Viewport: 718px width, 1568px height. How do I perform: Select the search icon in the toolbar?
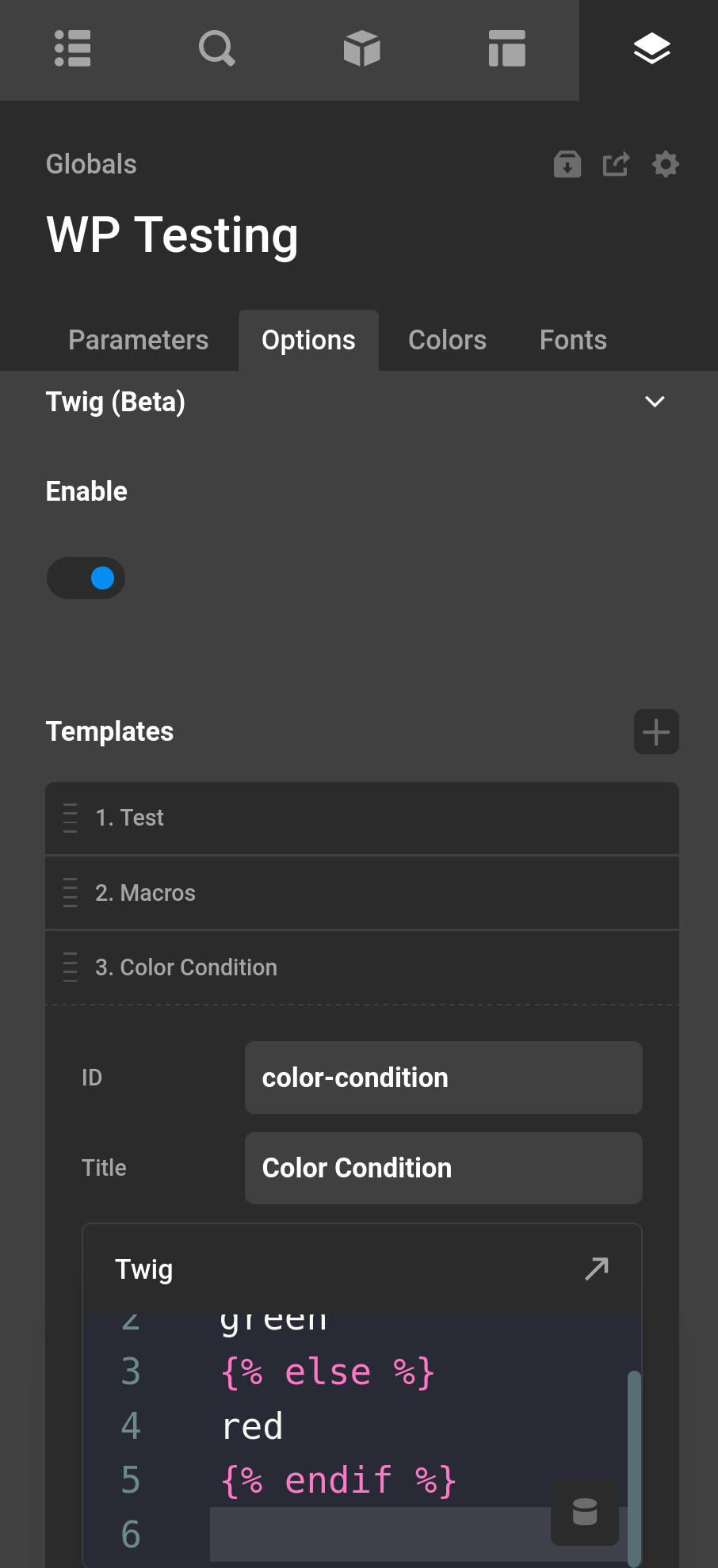click(x=216, y=49)
